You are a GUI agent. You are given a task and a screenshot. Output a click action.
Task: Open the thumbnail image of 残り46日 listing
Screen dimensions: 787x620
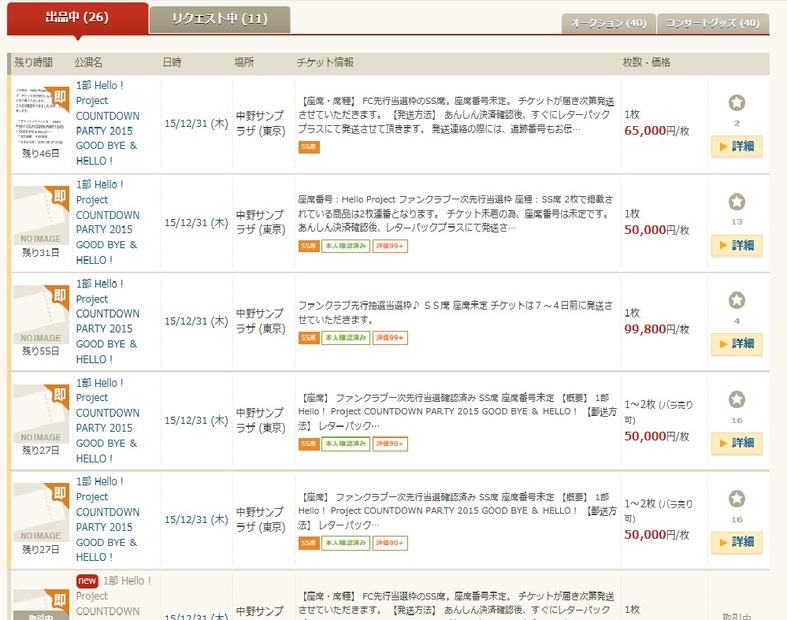click(41, 116)
